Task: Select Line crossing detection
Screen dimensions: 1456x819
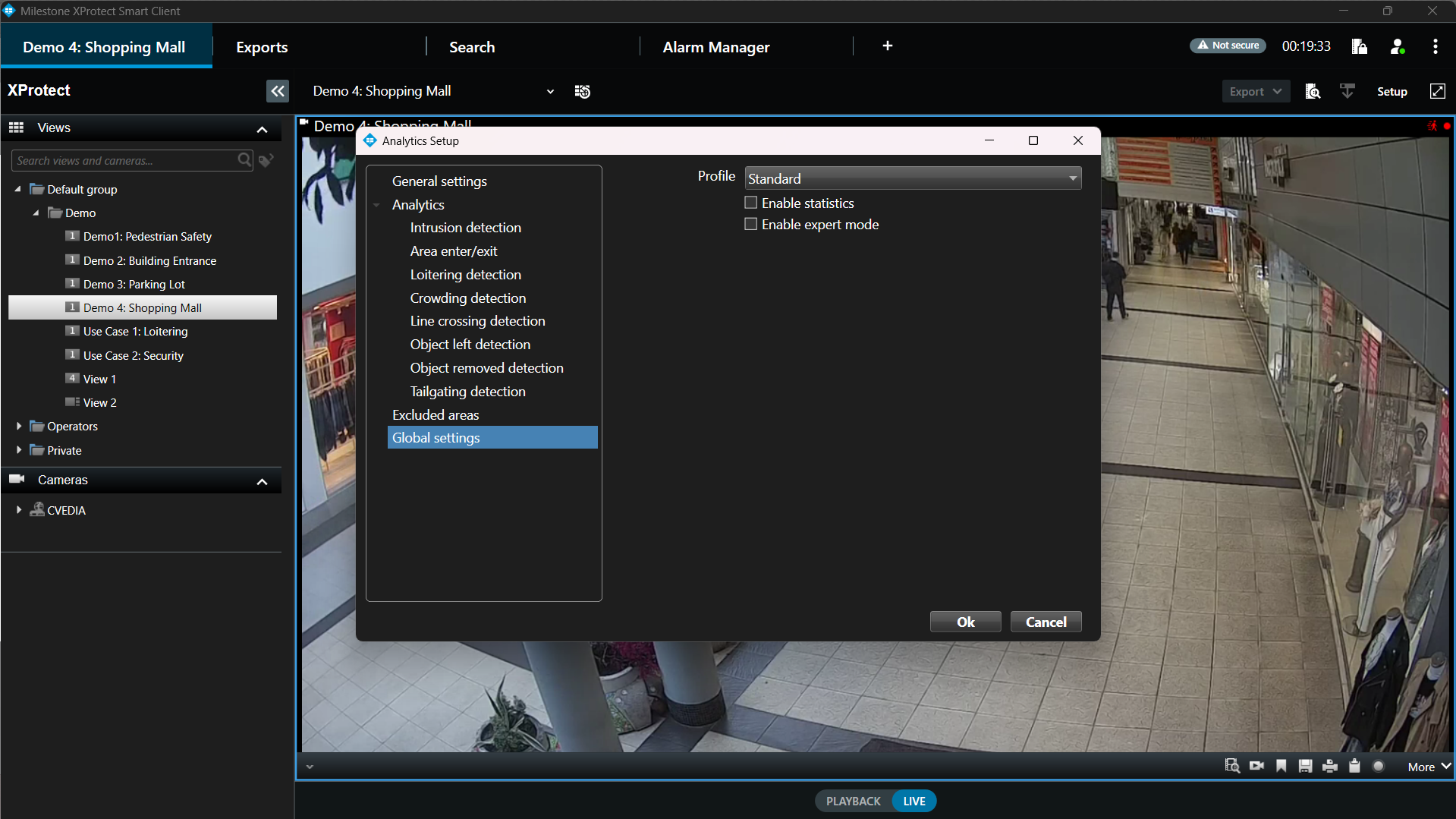Action: 477,320
